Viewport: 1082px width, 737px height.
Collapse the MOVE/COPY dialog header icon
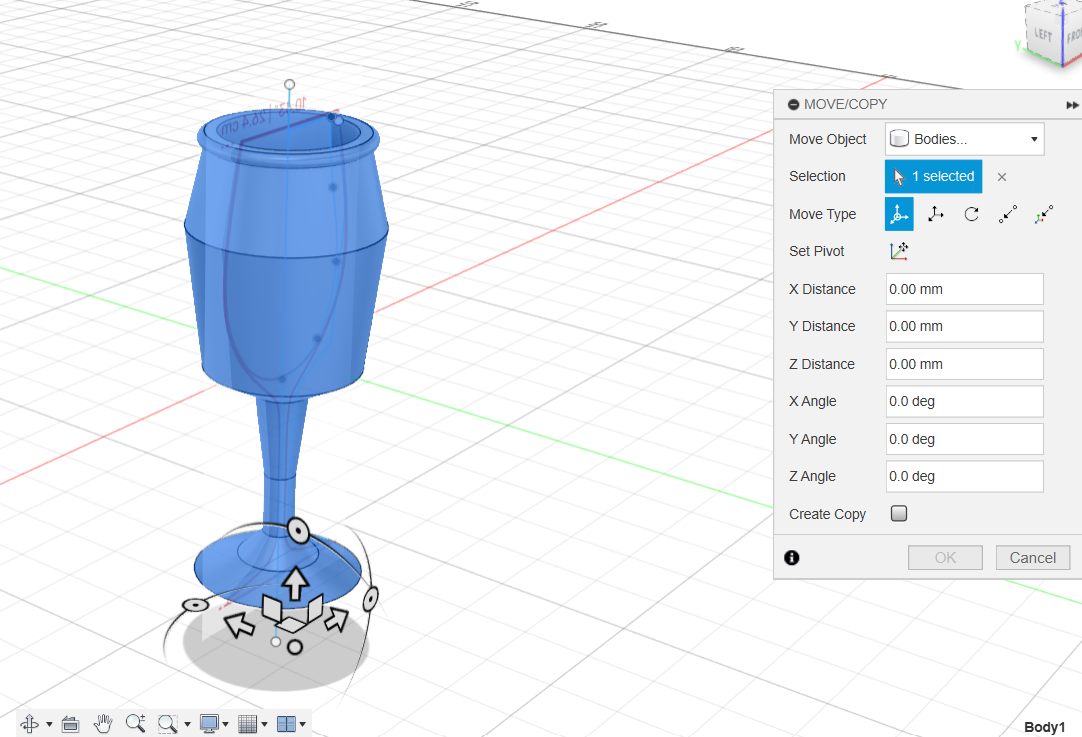click(x=794, y=104)
